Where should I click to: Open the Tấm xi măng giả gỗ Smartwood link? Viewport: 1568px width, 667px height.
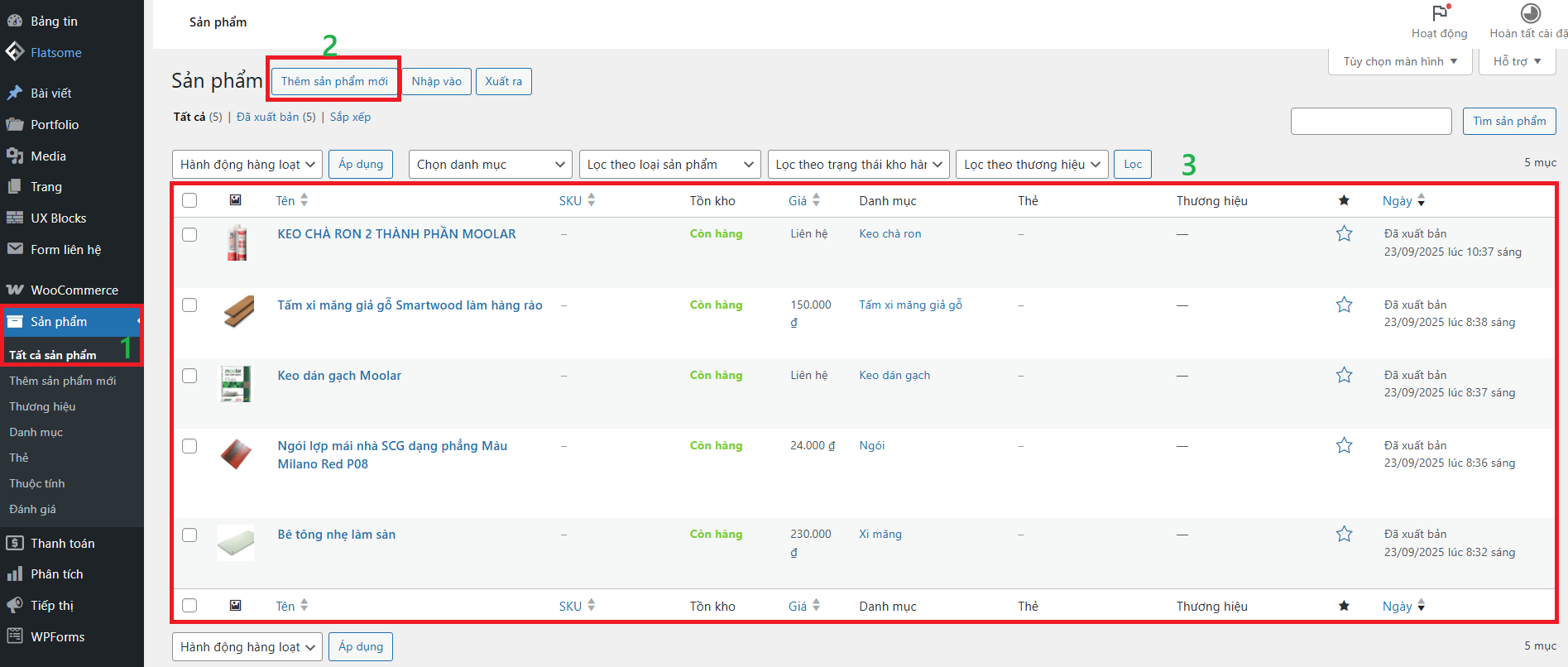[x=410, y=305]
